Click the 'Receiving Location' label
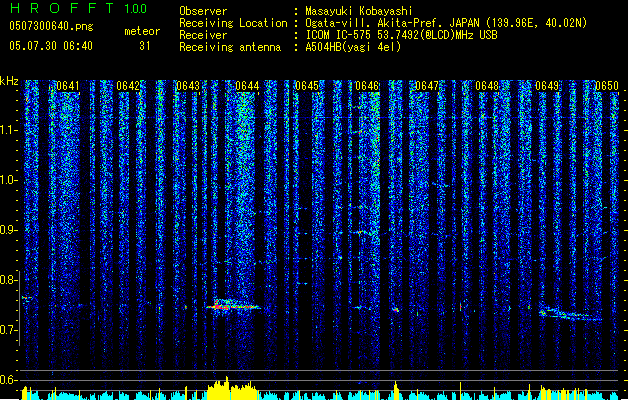The width and height of the screenshot is (629, 400). click(233, 23)
